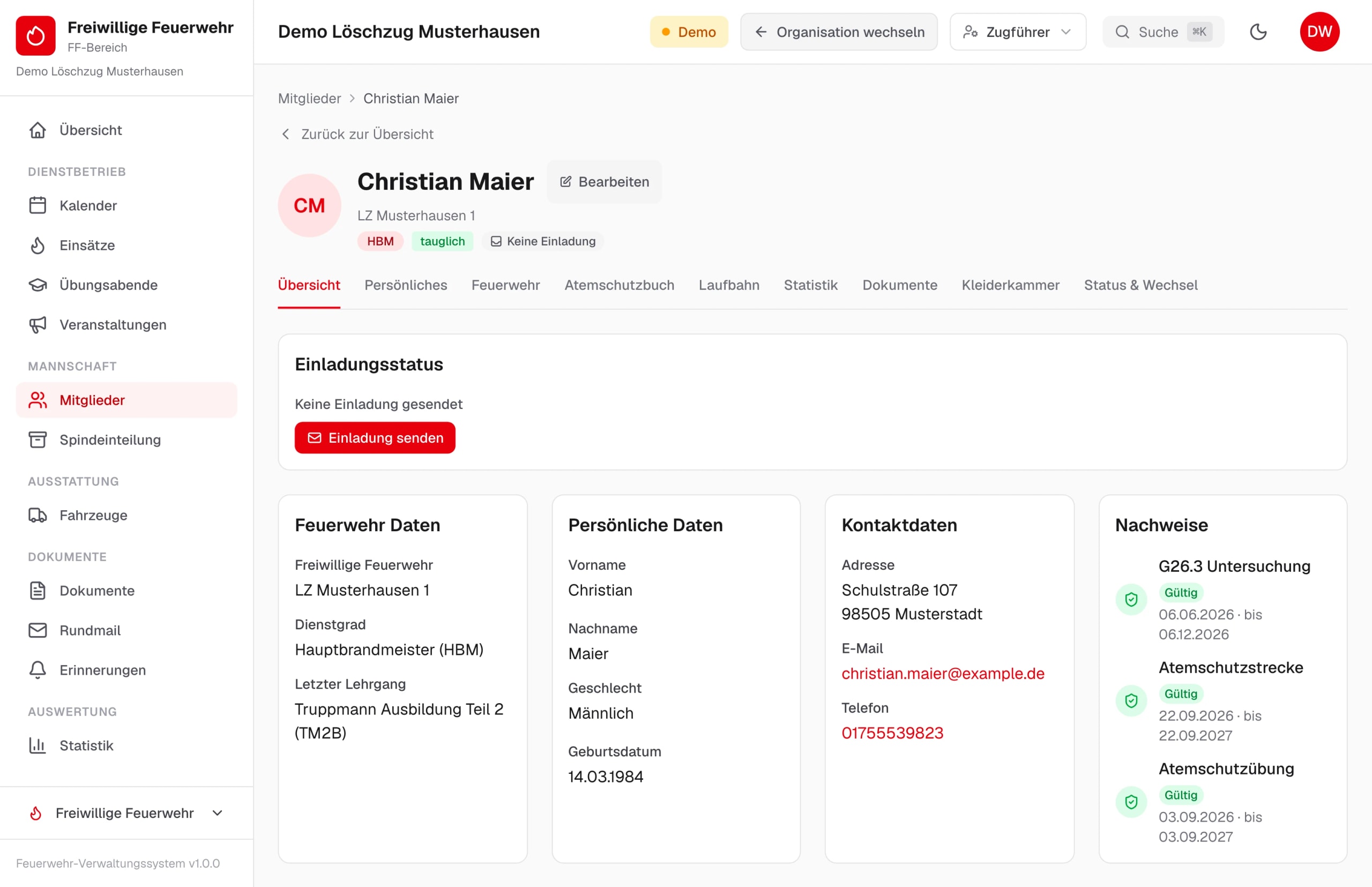
Task: Click the tauglich status badge
Action: (x=442, y=241)
